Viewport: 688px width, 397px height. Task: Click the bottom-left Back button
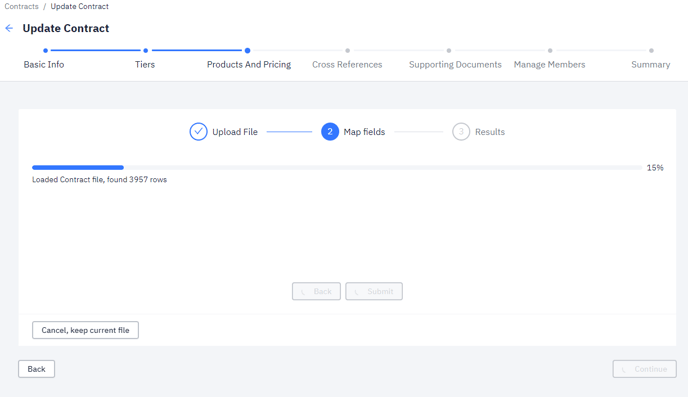pos(36,369)
